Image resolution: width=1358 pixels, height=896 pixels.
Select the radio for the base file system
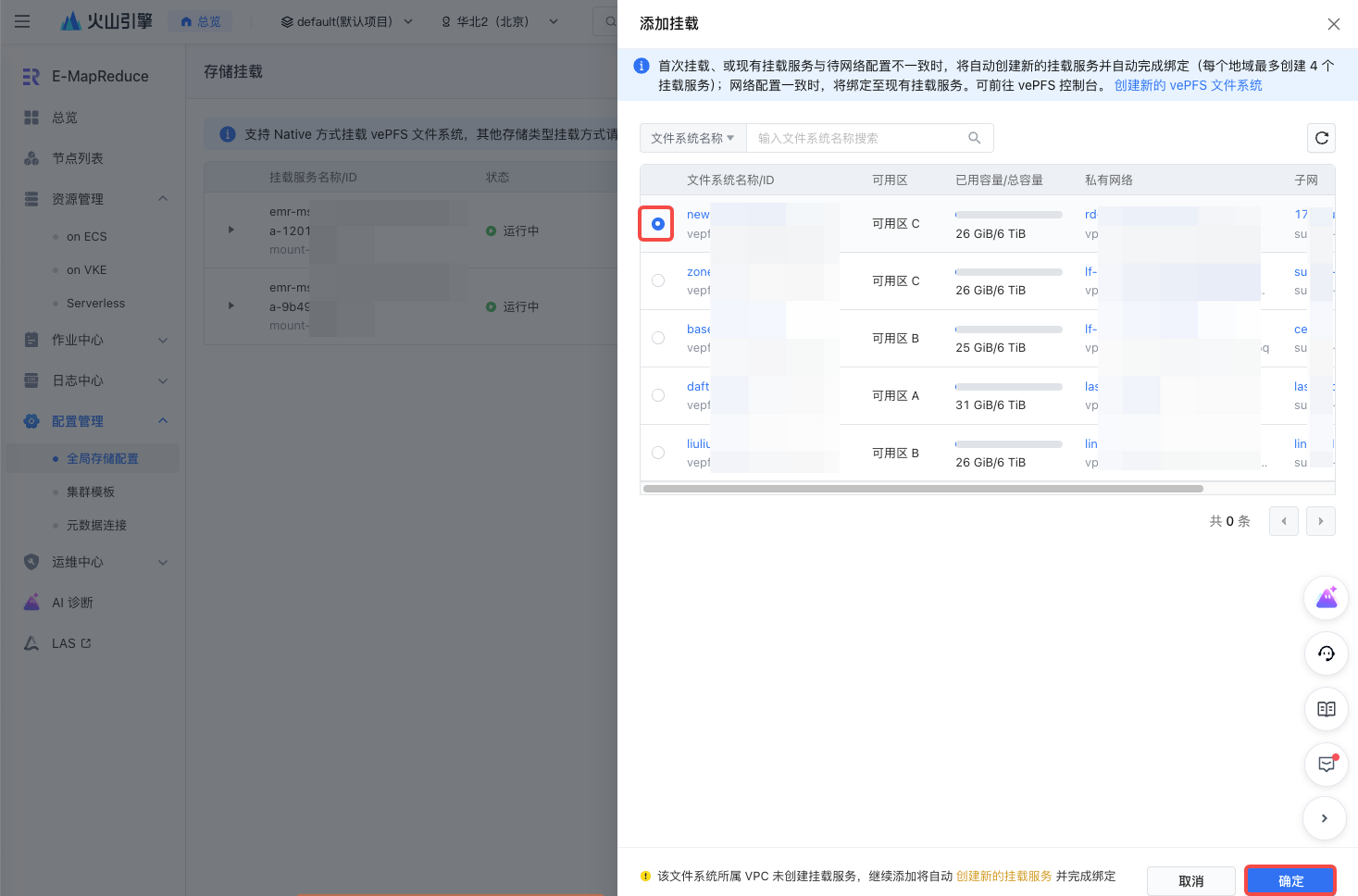pos(658,338)
